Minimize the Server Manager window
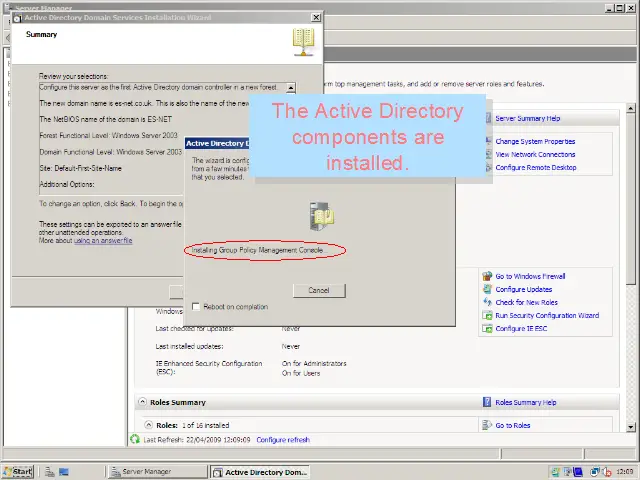Image resolution: width=640 pixels, height=480 pixels. 609,8
